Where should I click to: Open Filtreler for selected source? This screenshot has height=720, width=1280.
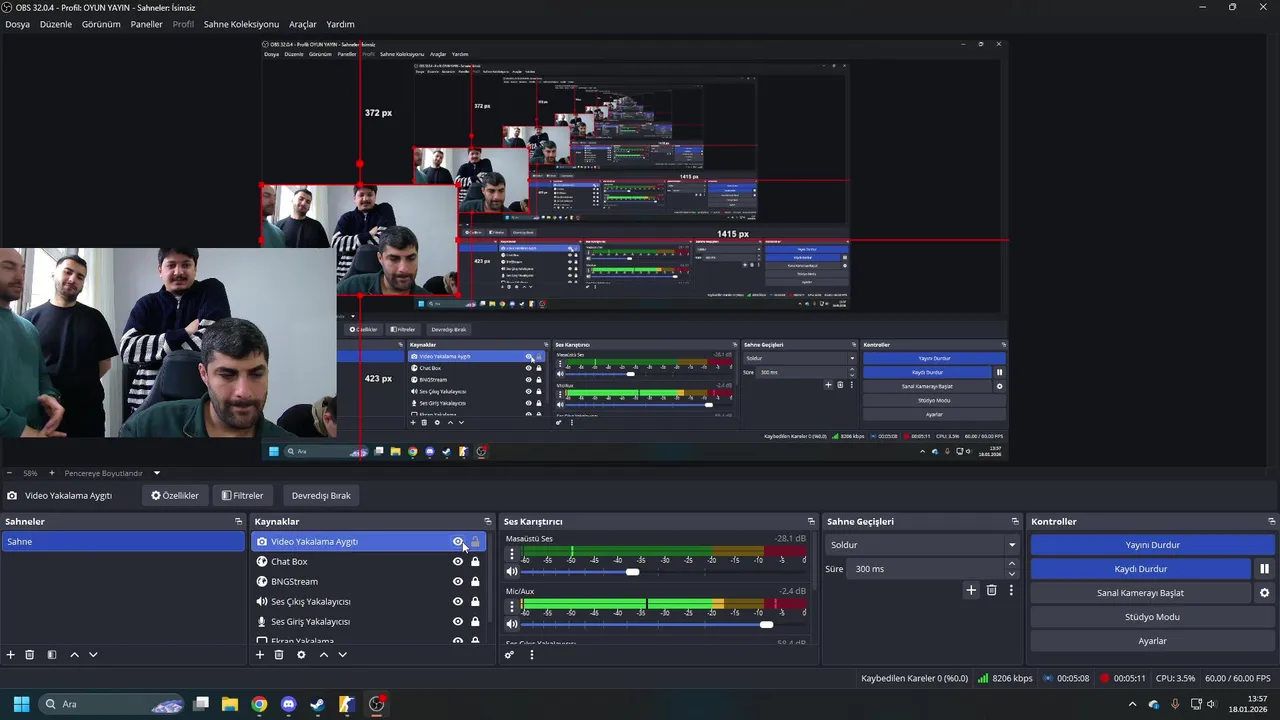[x=243, y=496]
